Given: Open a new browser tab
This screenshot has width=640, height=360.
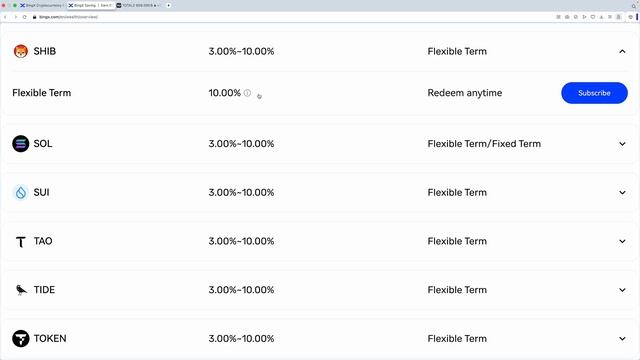Looking at the screenshot, I should point(169,5).
